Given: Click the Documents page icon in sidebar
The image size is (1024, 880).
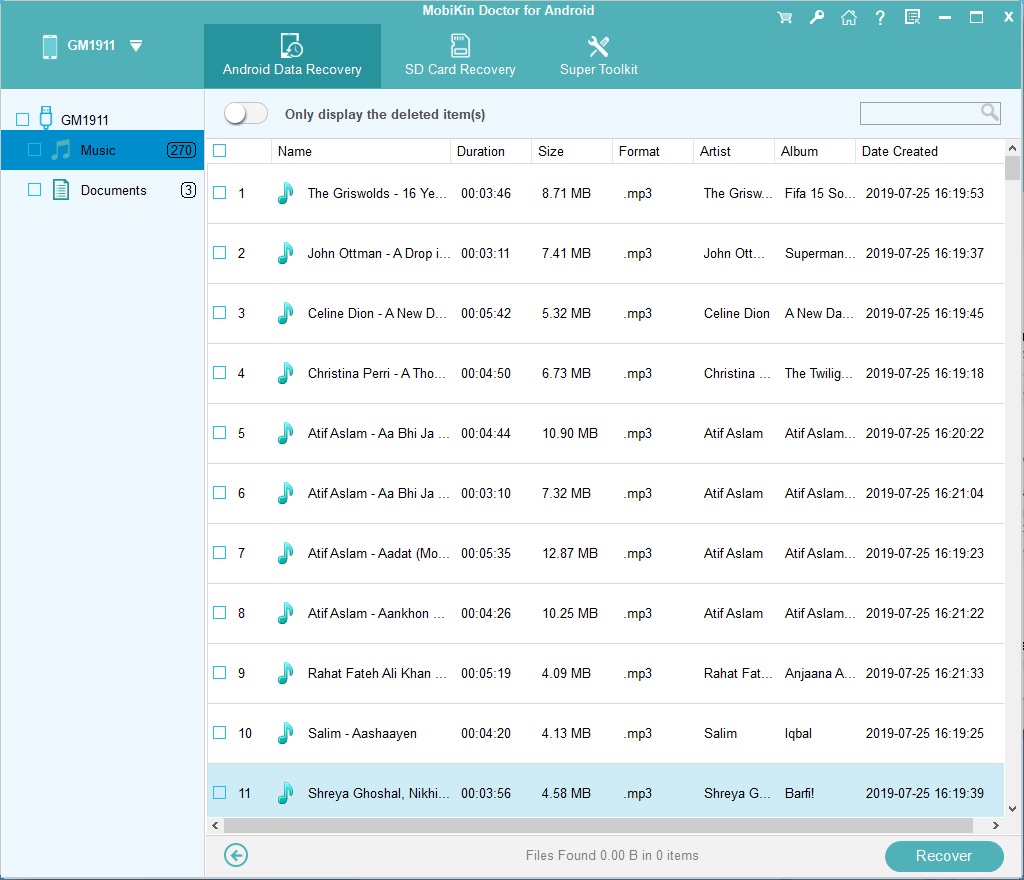Looking at the screenshot, I should pyautogui.click(x=61, y=190).
